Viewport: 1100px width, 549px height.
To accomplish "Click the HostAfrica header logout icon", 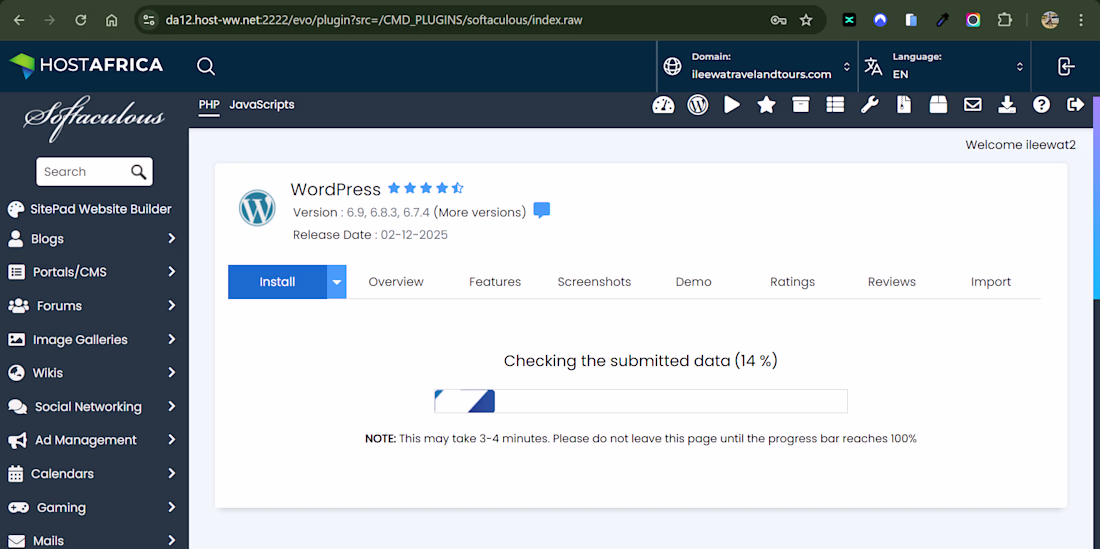I will click(x=1066, y=67).
